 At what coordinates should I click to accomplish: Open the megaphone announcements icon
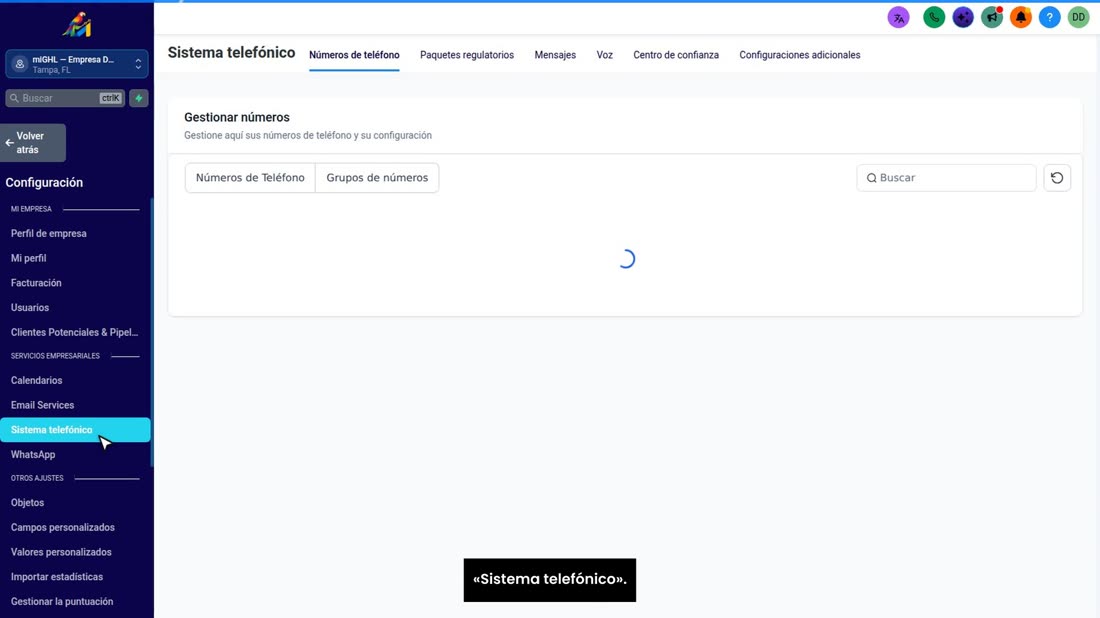pos(992,18)
